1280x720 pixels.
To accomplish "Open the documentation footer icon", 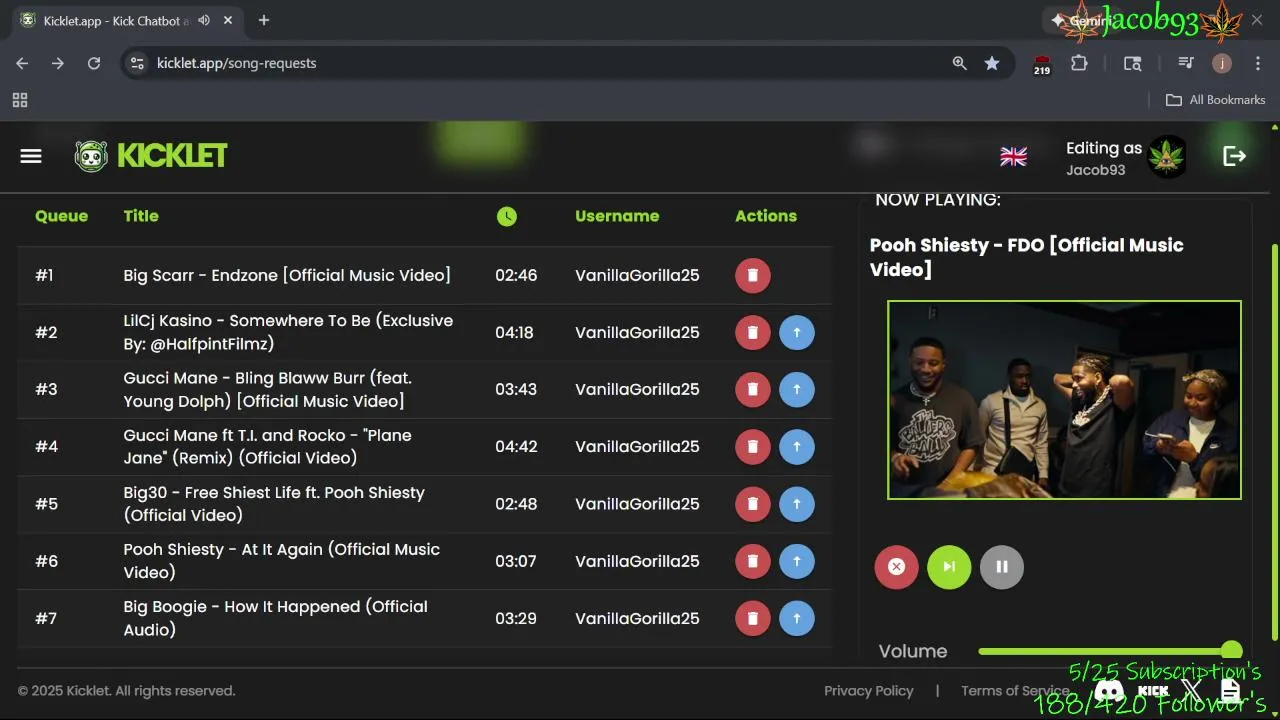I will point(1230,690).
